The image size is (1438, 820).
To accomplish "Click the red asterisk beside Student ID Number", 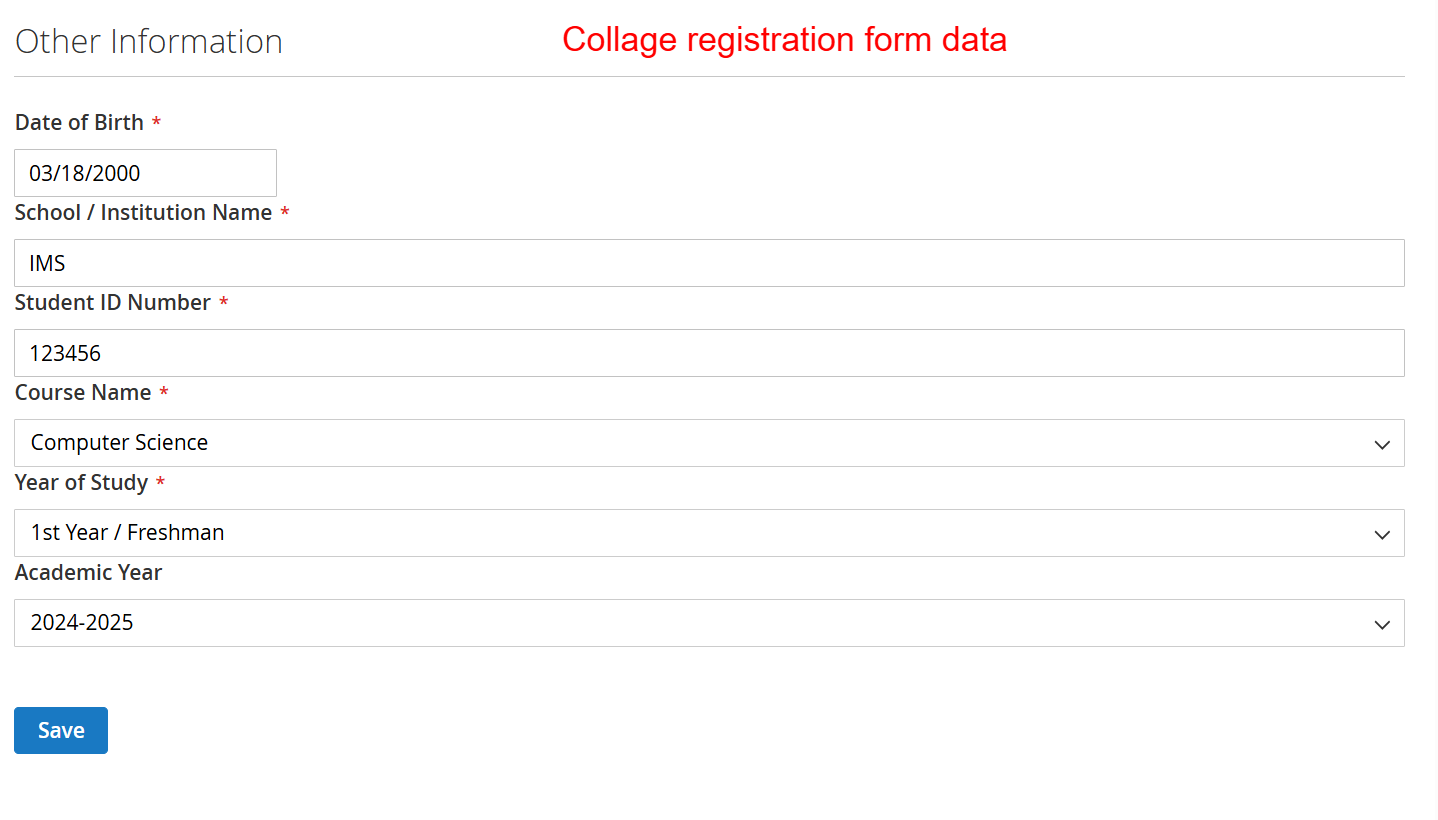I will tap(223, 303).
